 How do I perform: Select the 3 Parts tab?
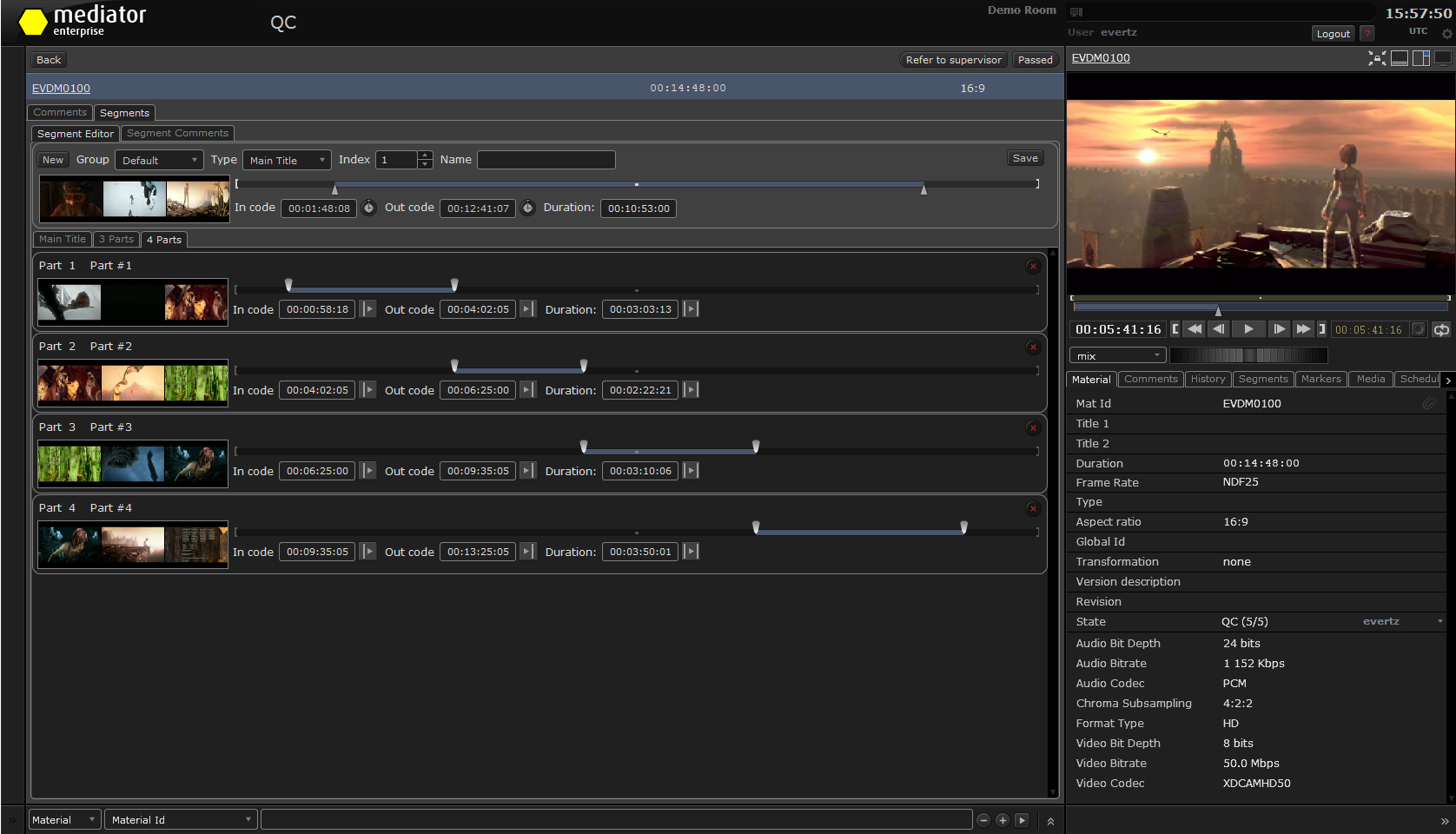(116, 240)
